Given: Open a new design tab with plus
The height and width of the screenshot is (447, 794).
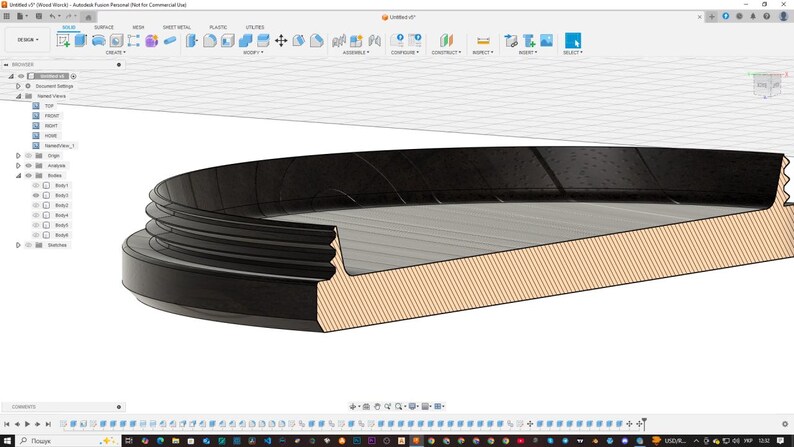Looking at the screenshot, I should pos(712,17).
